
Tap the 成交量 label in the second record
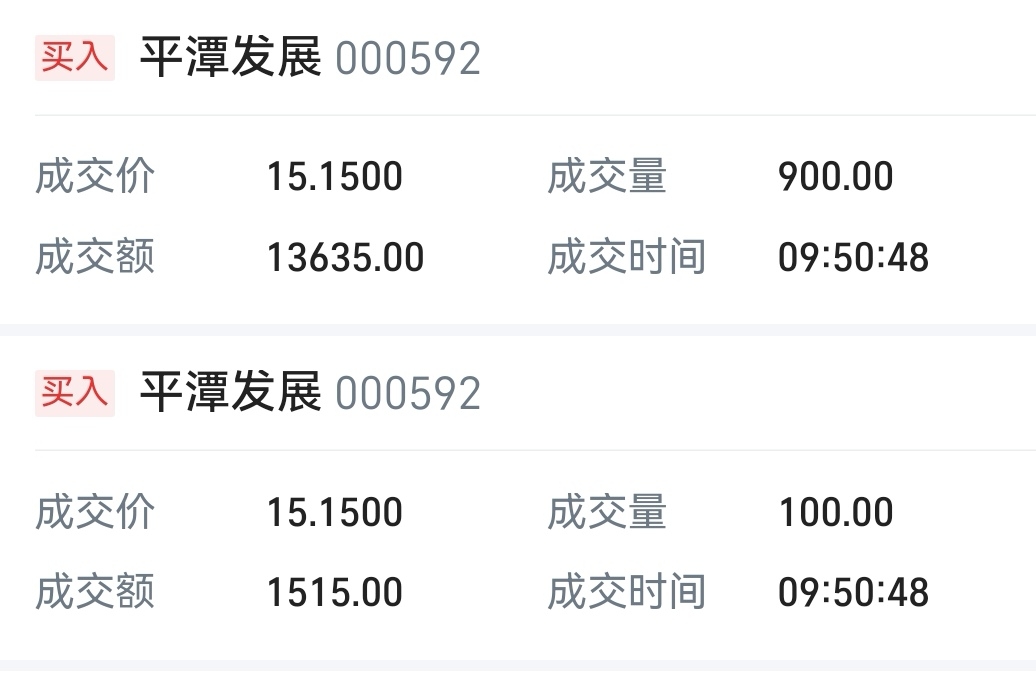[607, 512]
